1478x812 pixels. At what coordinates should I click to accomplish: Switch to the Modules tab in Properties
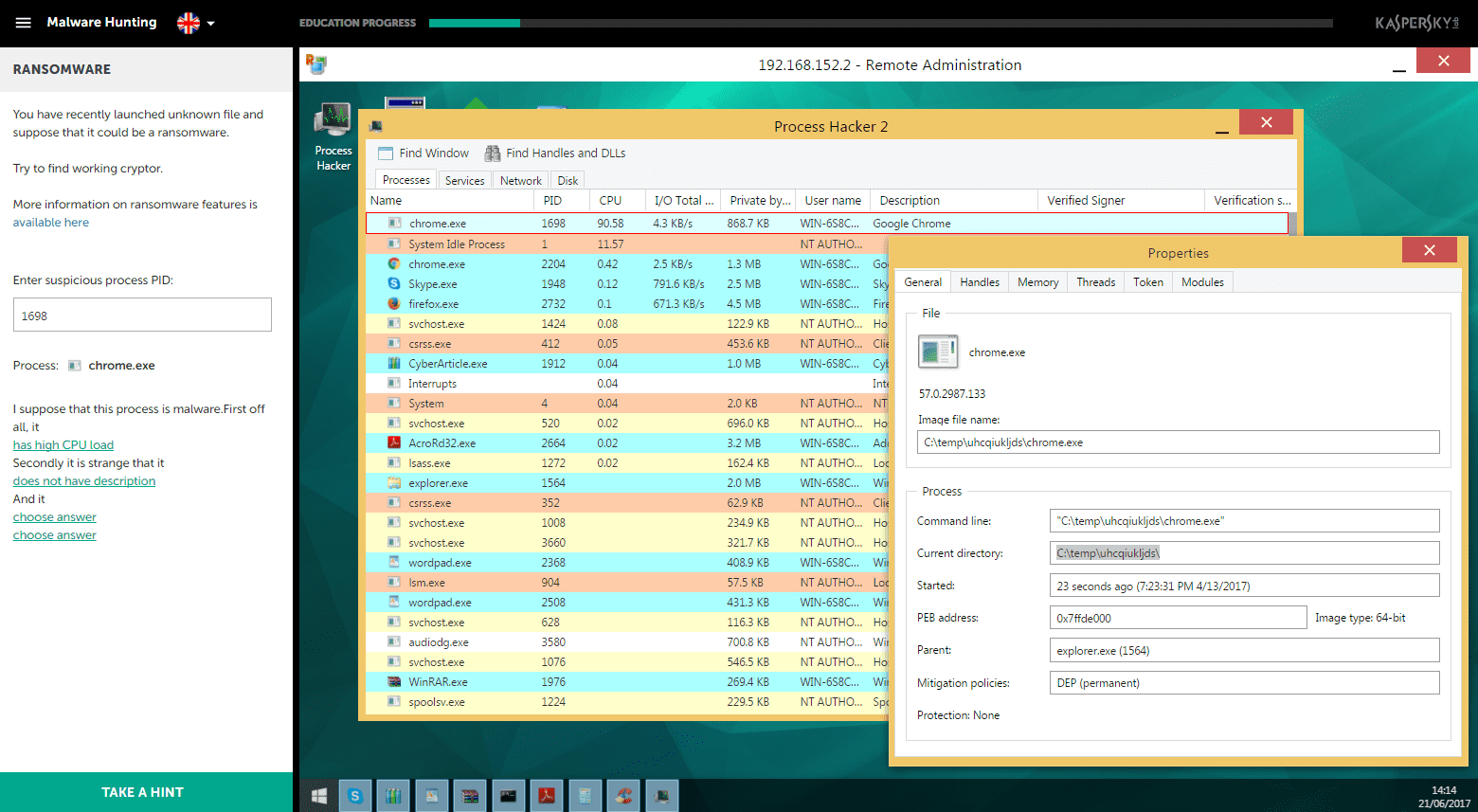point(1202,282)
